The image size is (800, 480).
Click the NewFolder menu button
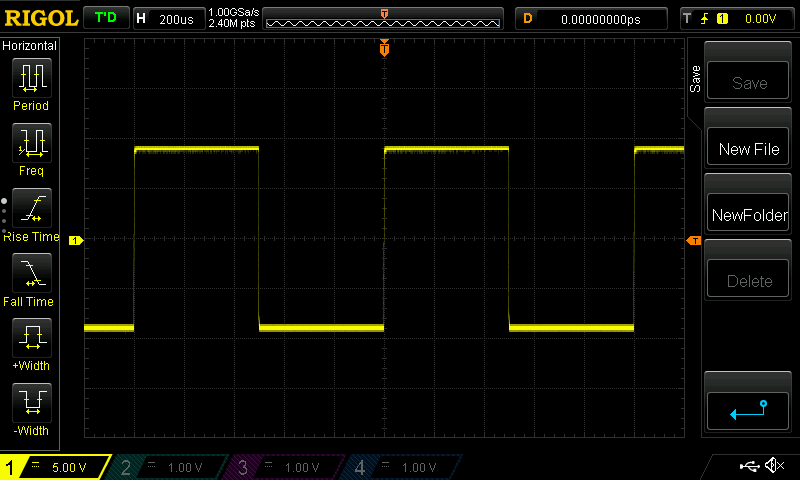(x=748, y=215)
